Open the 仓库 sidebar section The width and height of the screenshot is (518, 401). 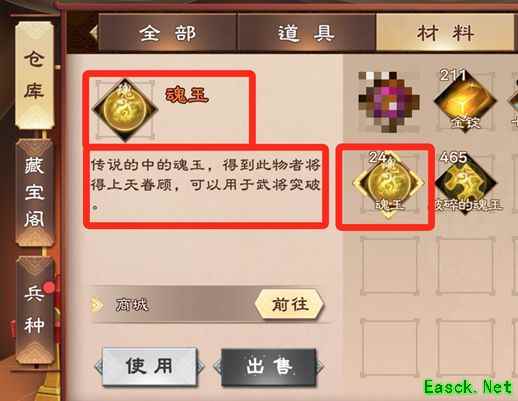coord(34,75)
